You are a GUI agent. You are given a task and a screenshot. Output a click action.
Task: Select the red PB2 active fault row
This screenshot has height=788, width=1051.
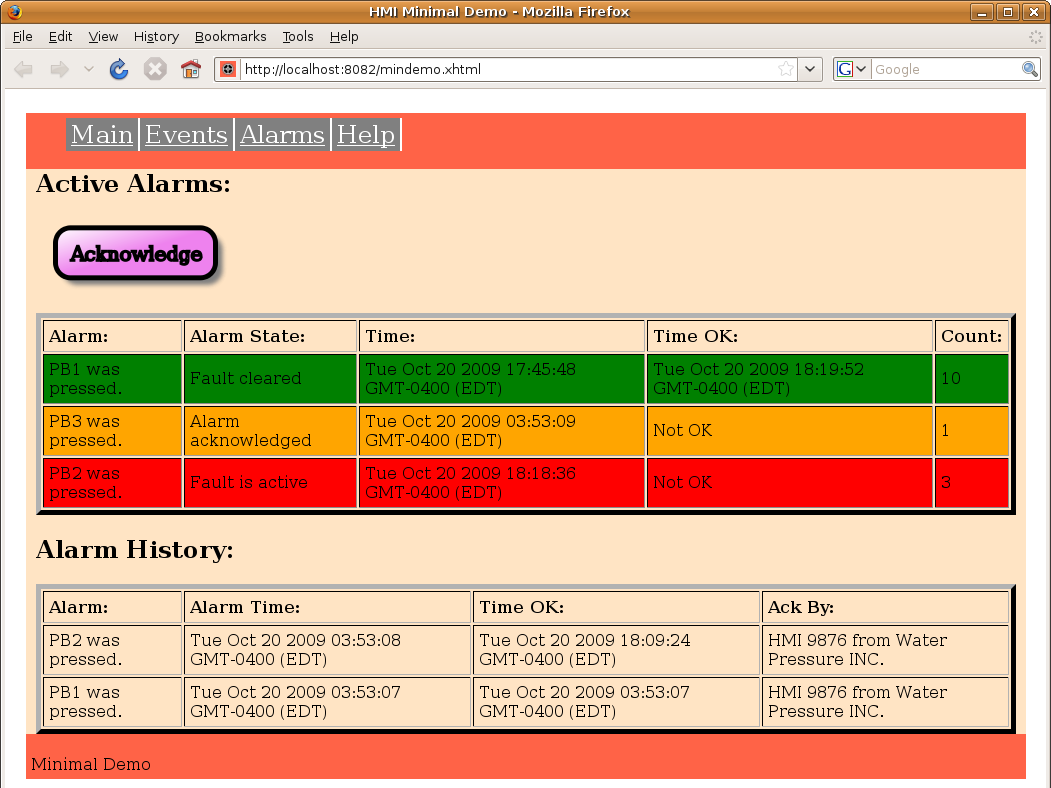click(x=500, y=483)
